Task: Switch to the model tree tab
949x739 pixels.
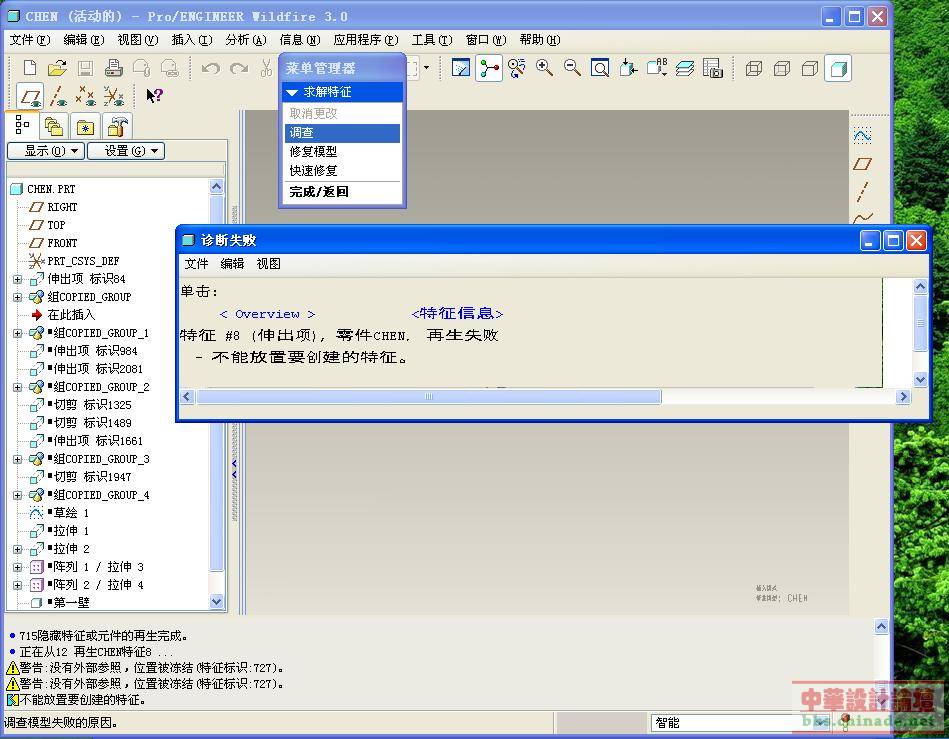Action: [23, 125]
